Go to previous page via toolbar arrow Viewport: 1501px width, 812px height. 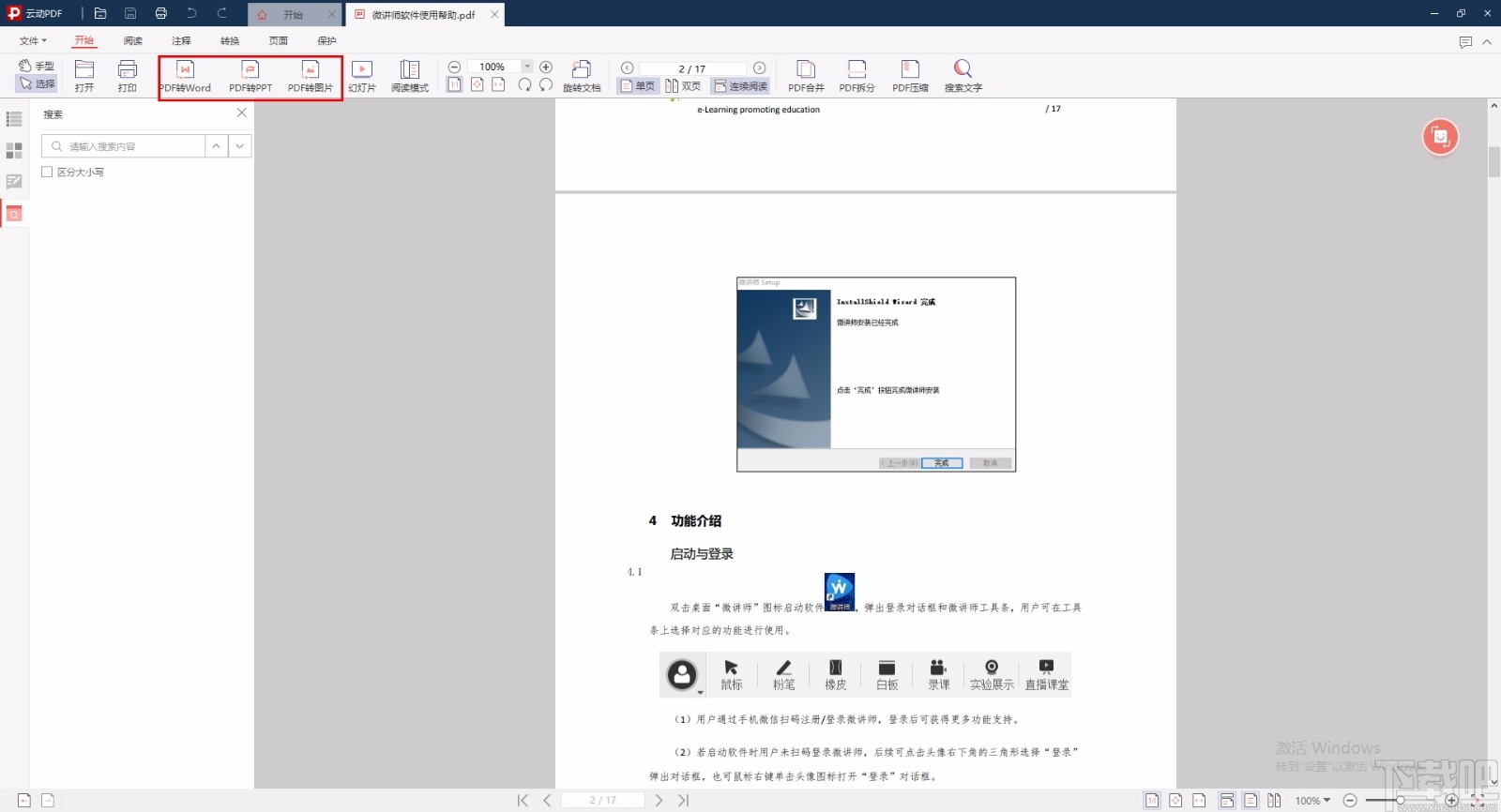[x=628, y=68]
